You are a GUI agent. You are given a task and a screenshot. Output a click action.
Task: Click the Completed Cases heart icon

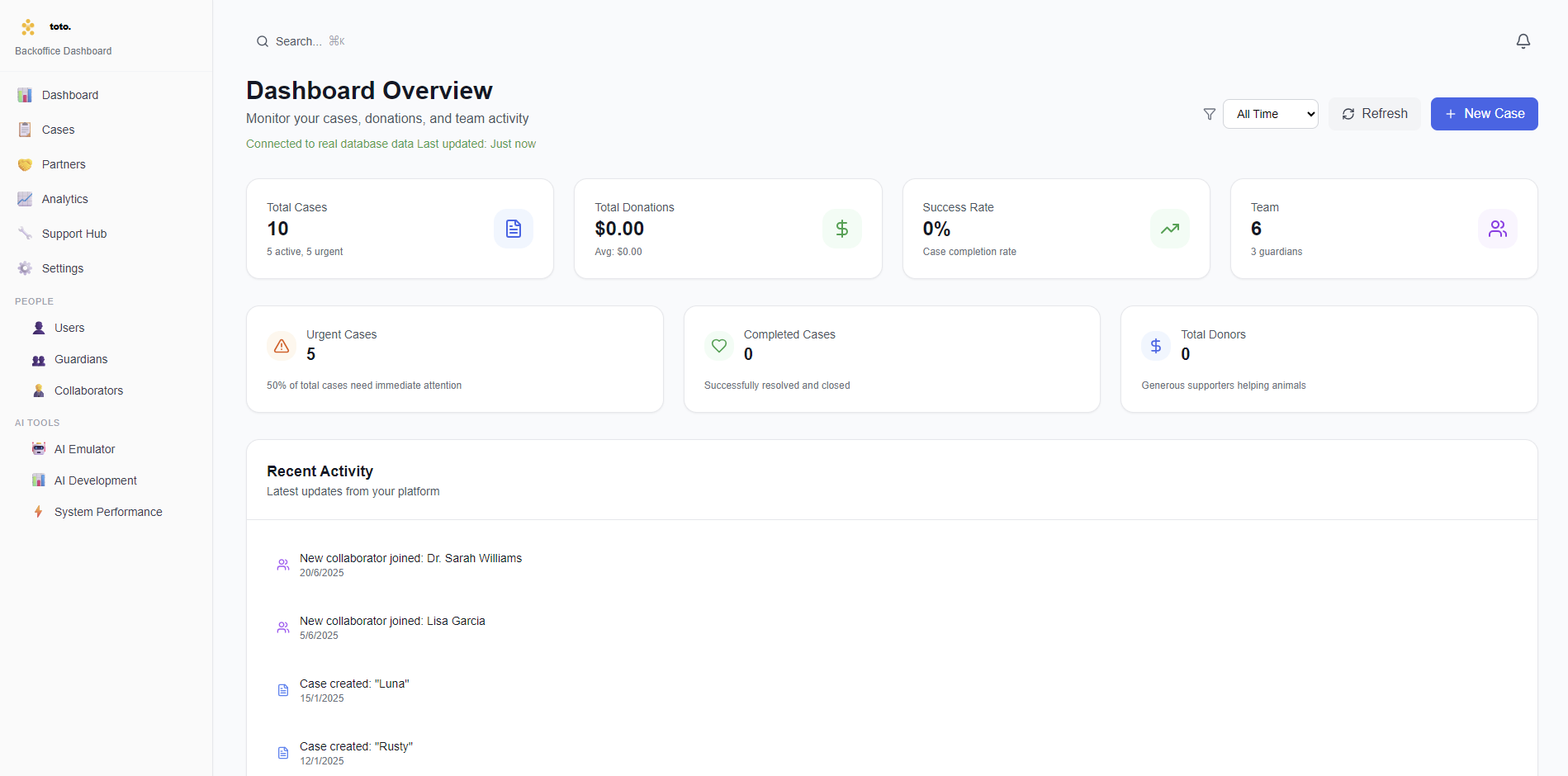click(x=719, y=346)
